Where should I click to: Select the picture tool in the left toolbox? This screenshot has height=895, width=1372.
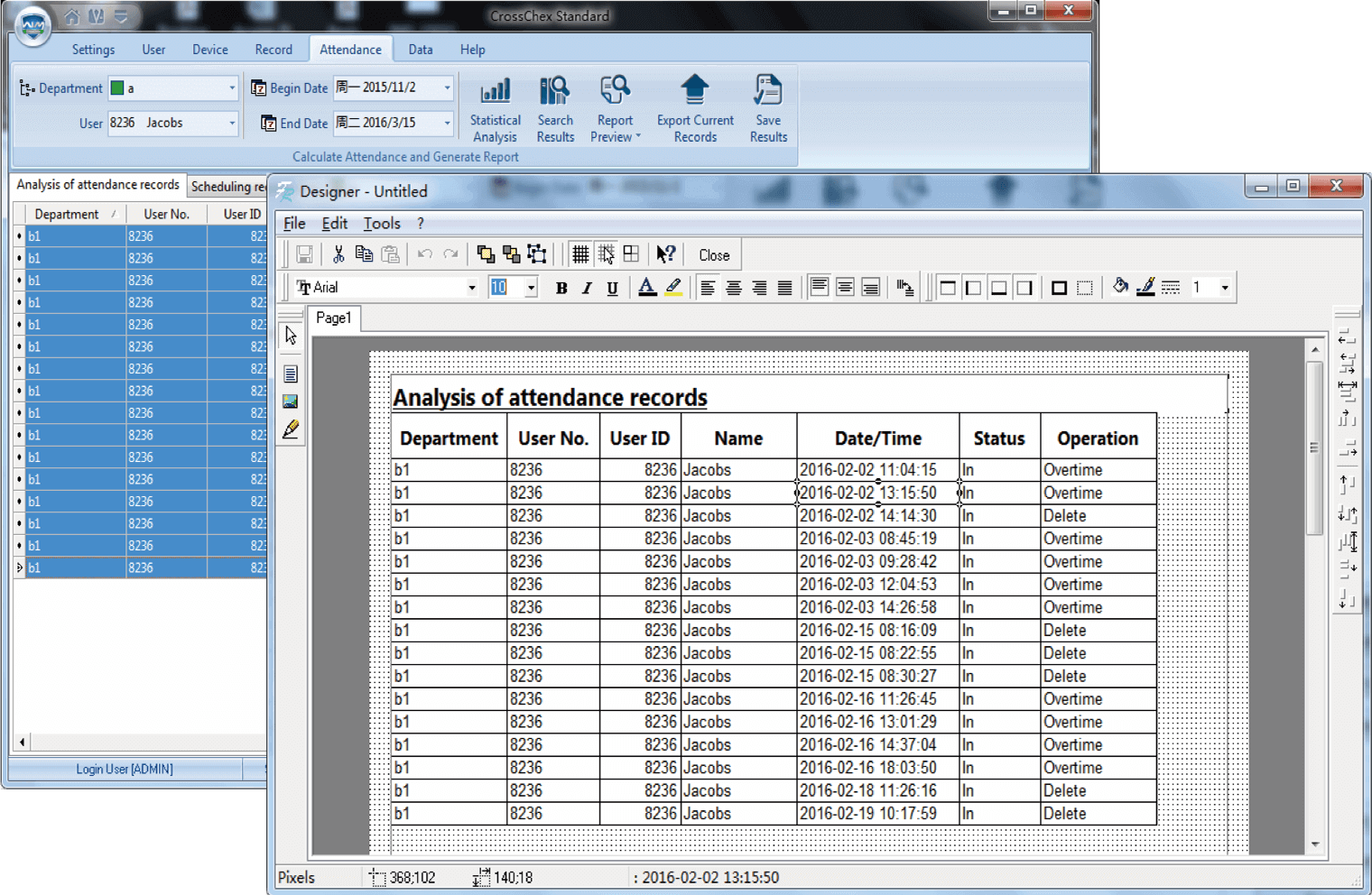291,401
